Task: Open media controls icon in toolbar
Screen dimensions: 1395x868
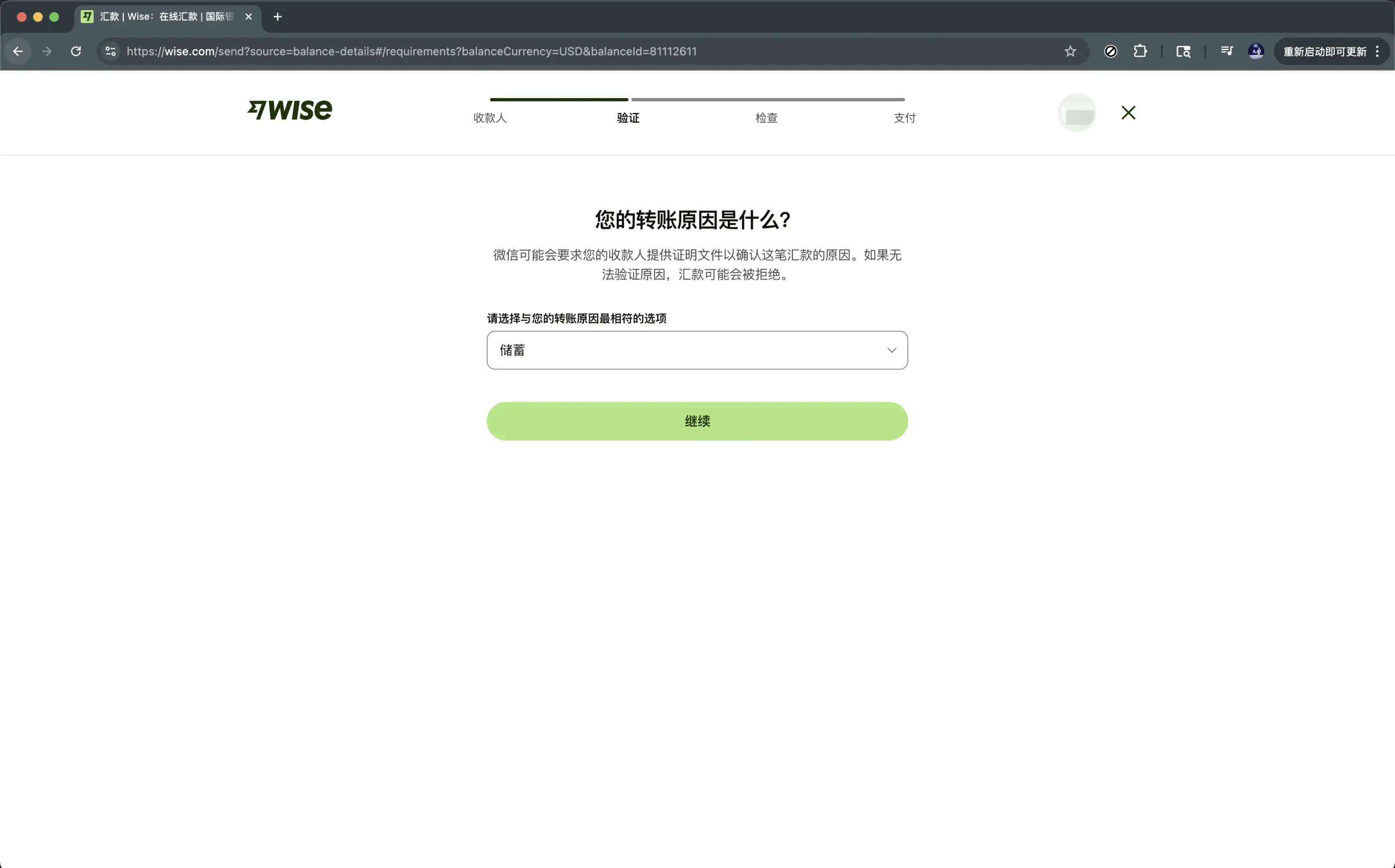Action: (x=1226, y=51)
